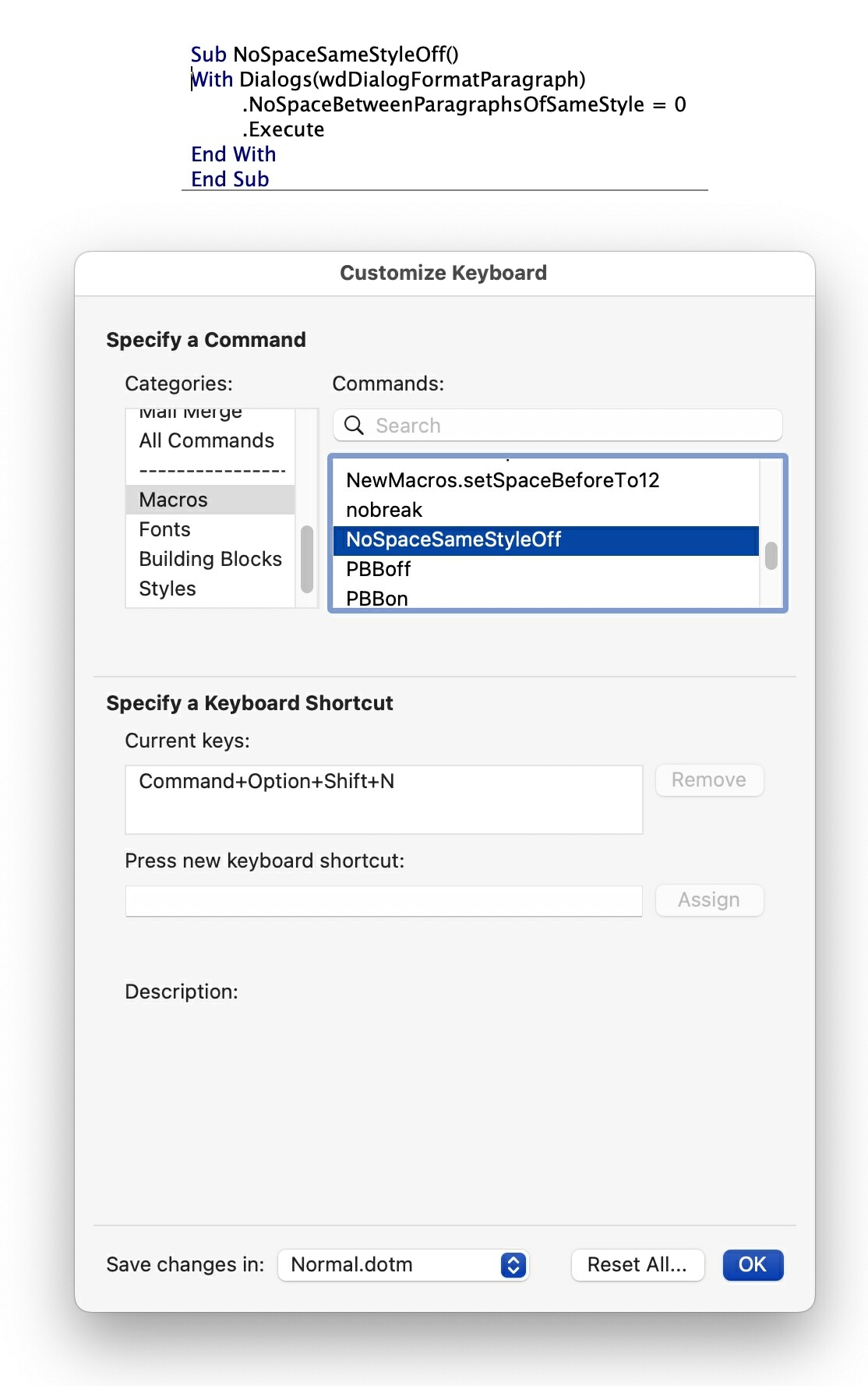Select NoSpaceSameStyleOff in commands list
The height and width of the screenshot is (1386, 868).
[x=453, y=539]
